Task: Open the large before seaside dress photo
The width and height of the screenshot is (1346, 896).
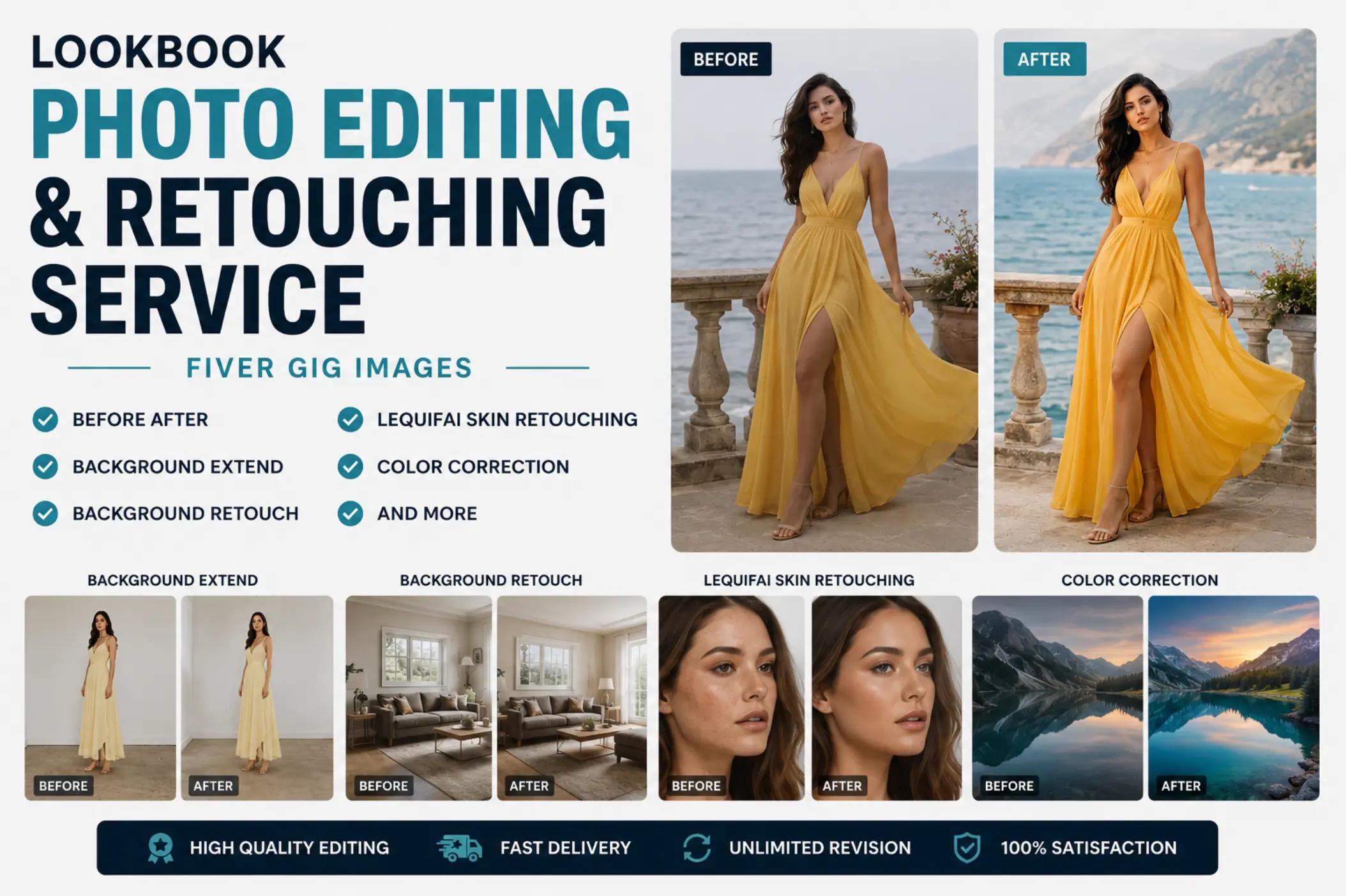Action: click(824, 290)
